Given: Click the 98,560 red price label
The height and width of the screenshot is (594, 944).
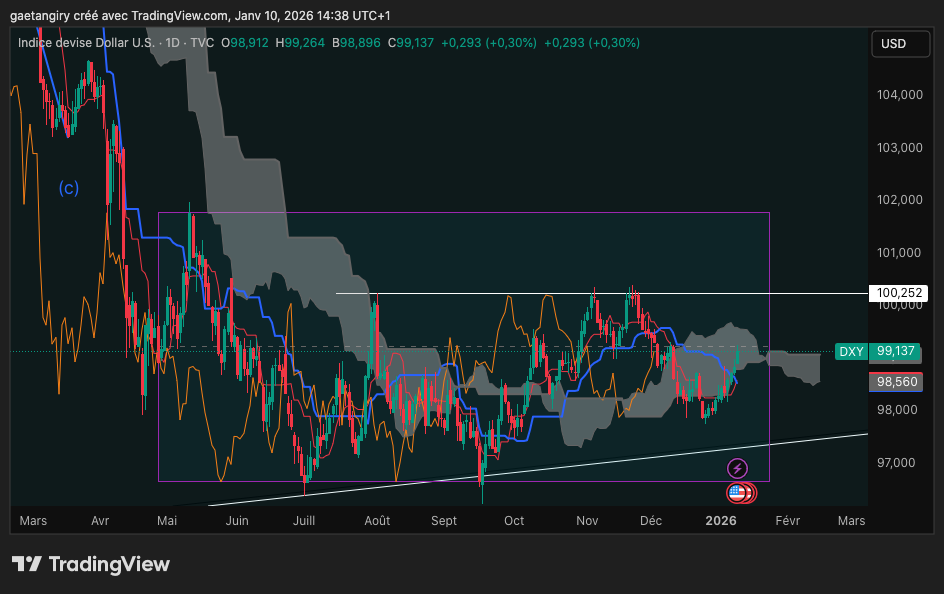Looking at the screenshot, I should click(x=897, y=381).
